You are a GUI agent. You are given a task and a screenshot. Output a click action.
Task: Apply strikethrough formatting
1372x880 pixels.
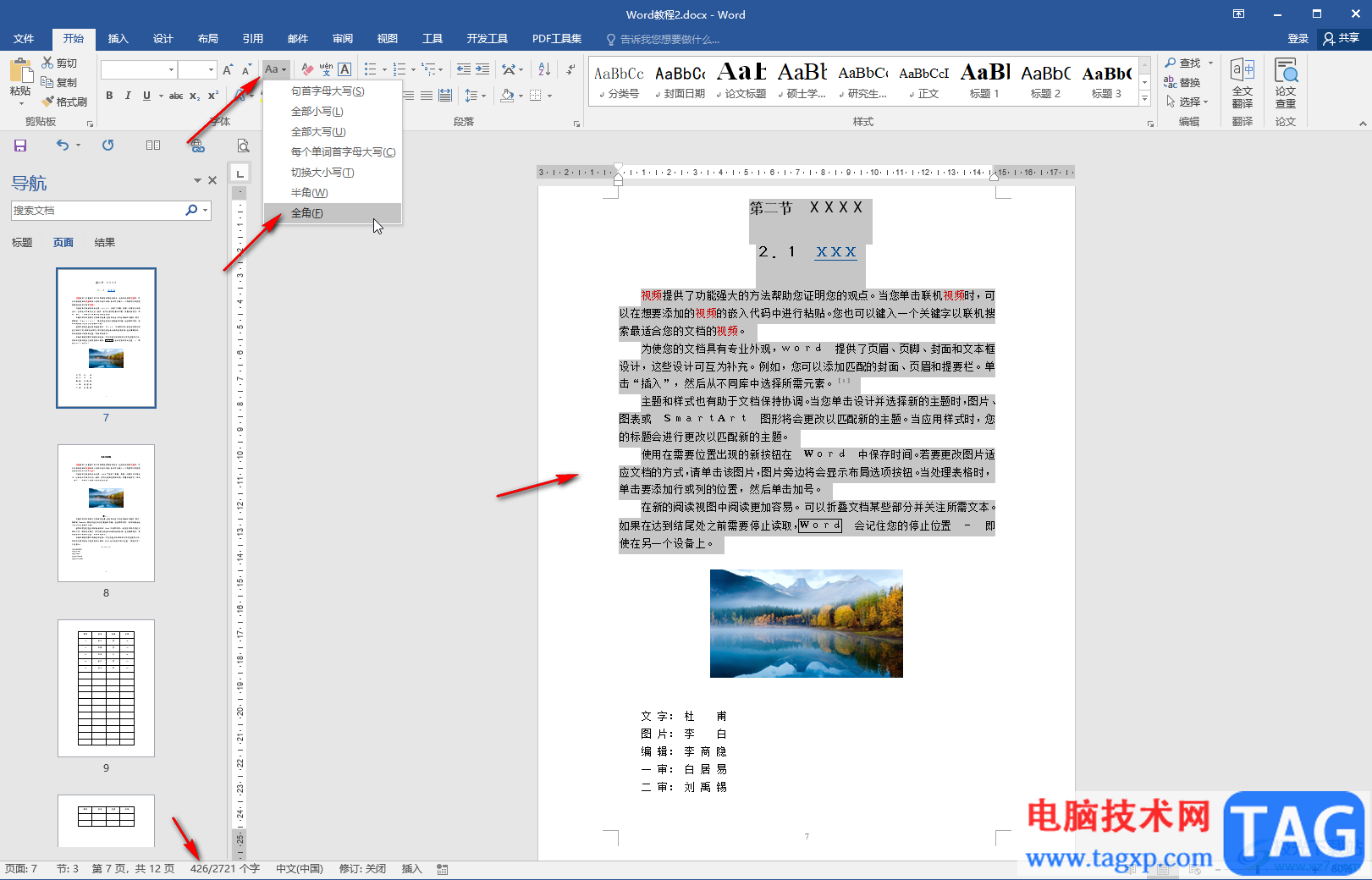[176, 96]
